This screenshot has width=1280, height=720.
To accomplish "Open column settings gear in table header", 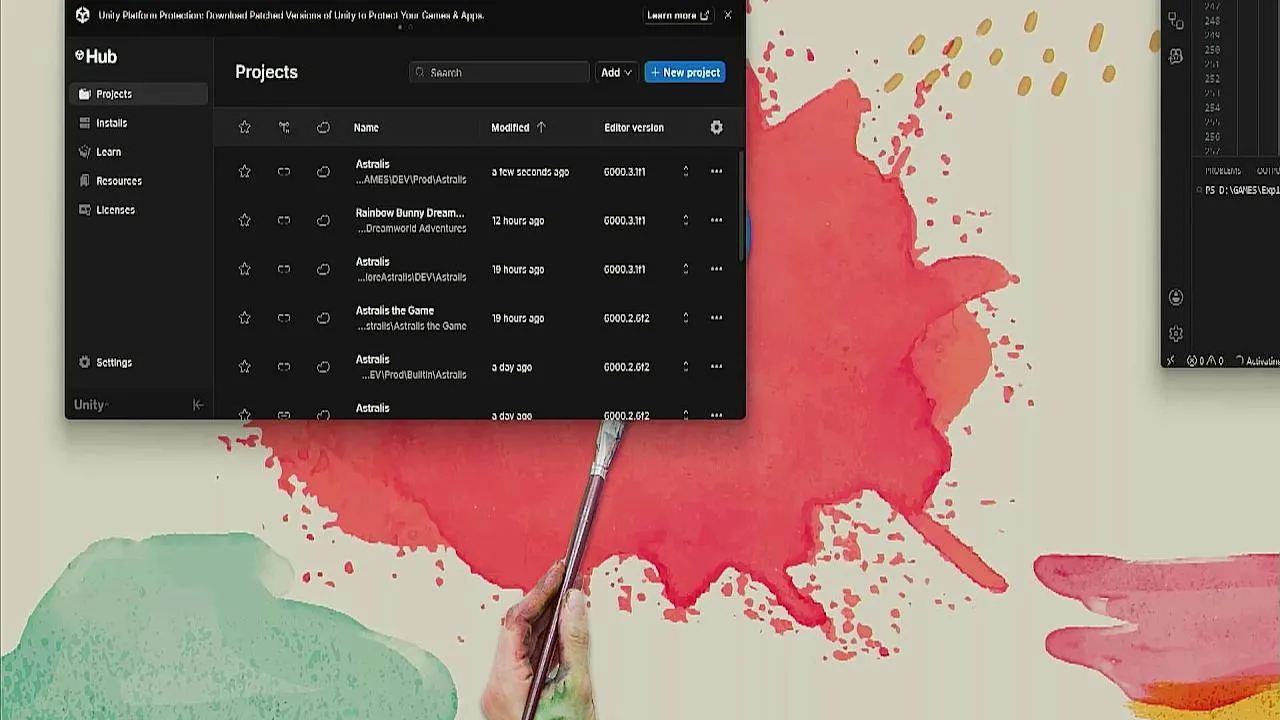I will (x=716, y=127).
